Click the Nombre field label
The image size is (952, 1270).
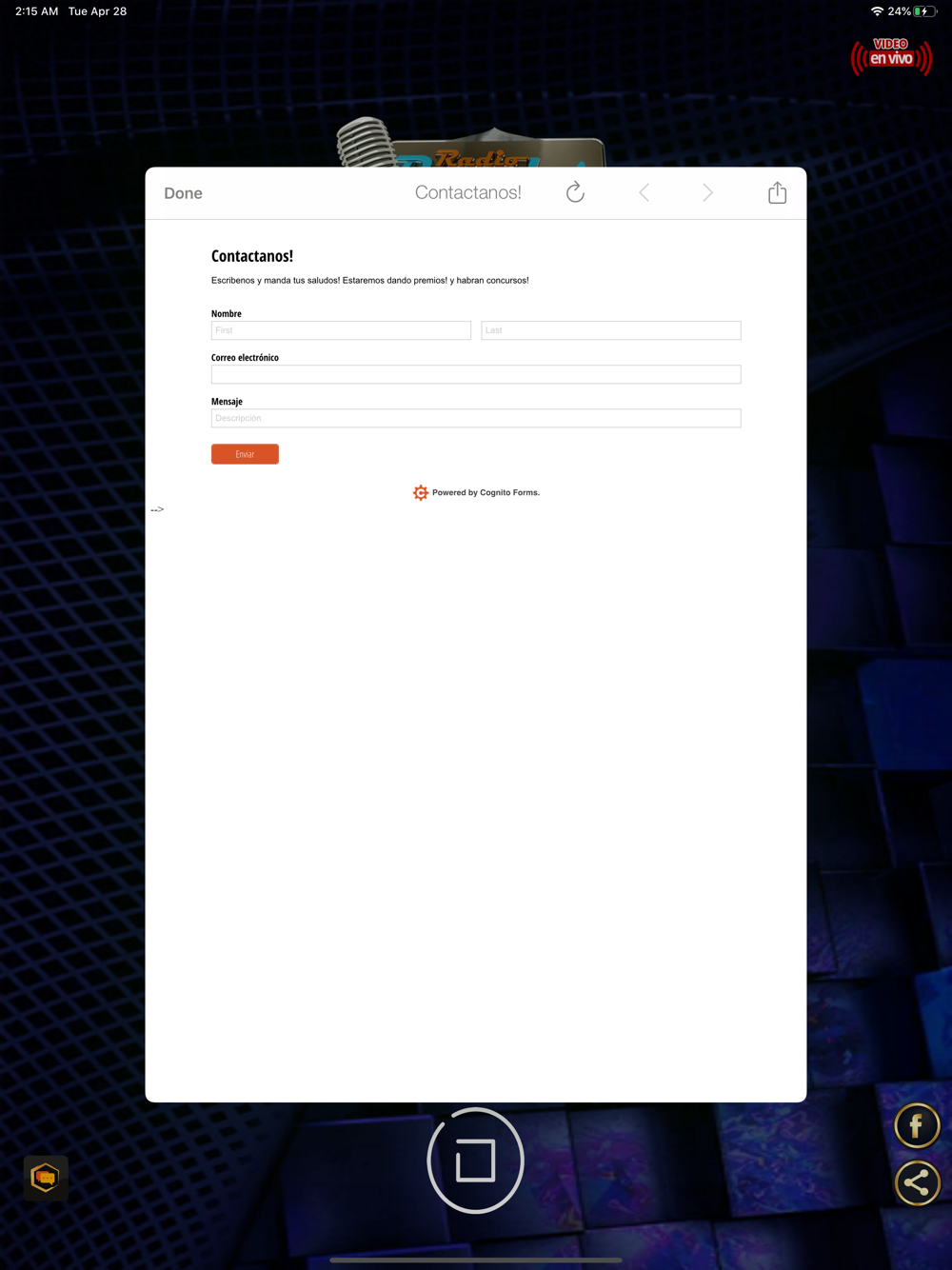[x=227, y=313]
